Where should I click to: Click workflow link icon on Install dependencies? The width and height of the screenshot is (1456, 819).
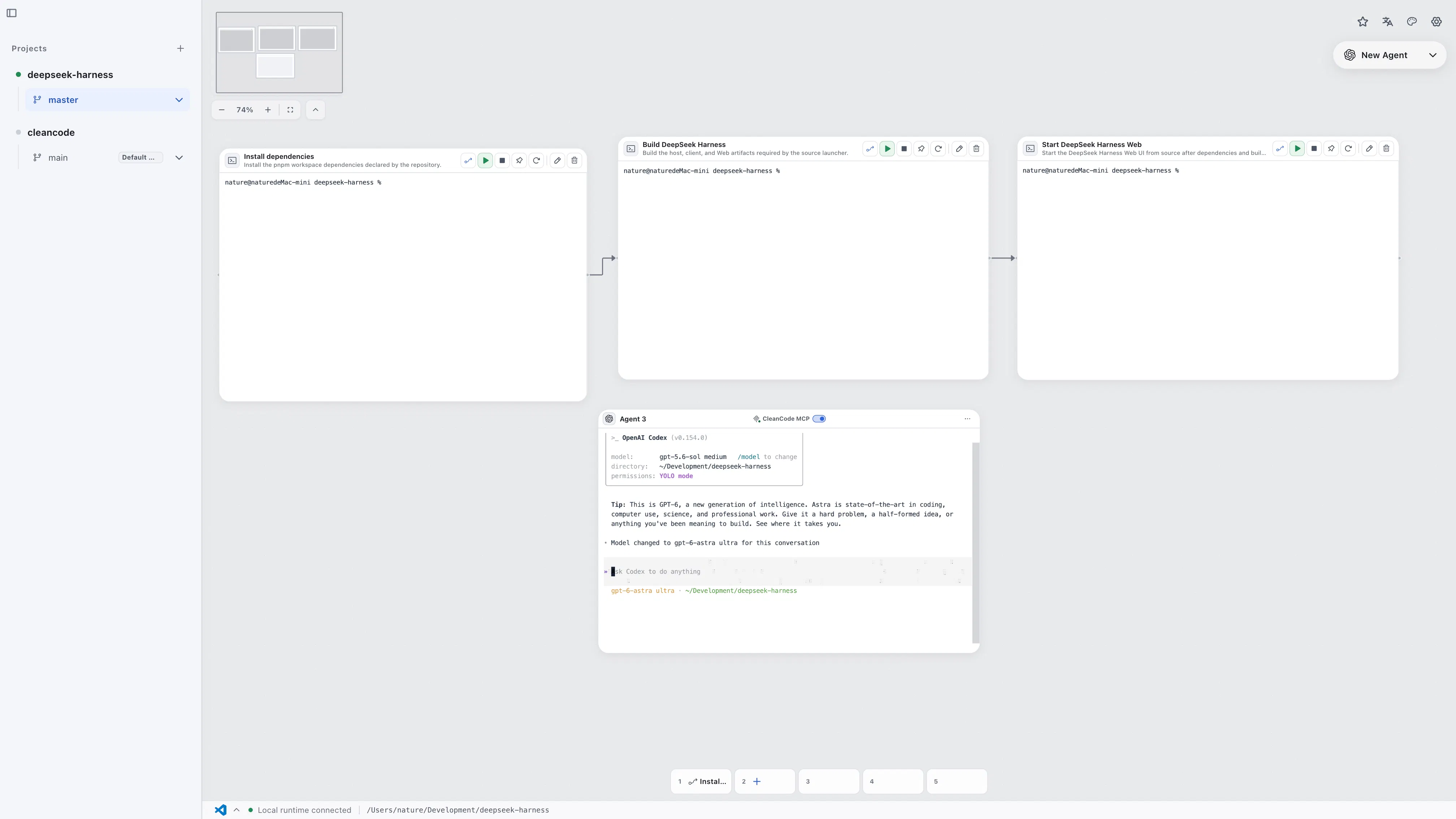[x=468, y=161]
